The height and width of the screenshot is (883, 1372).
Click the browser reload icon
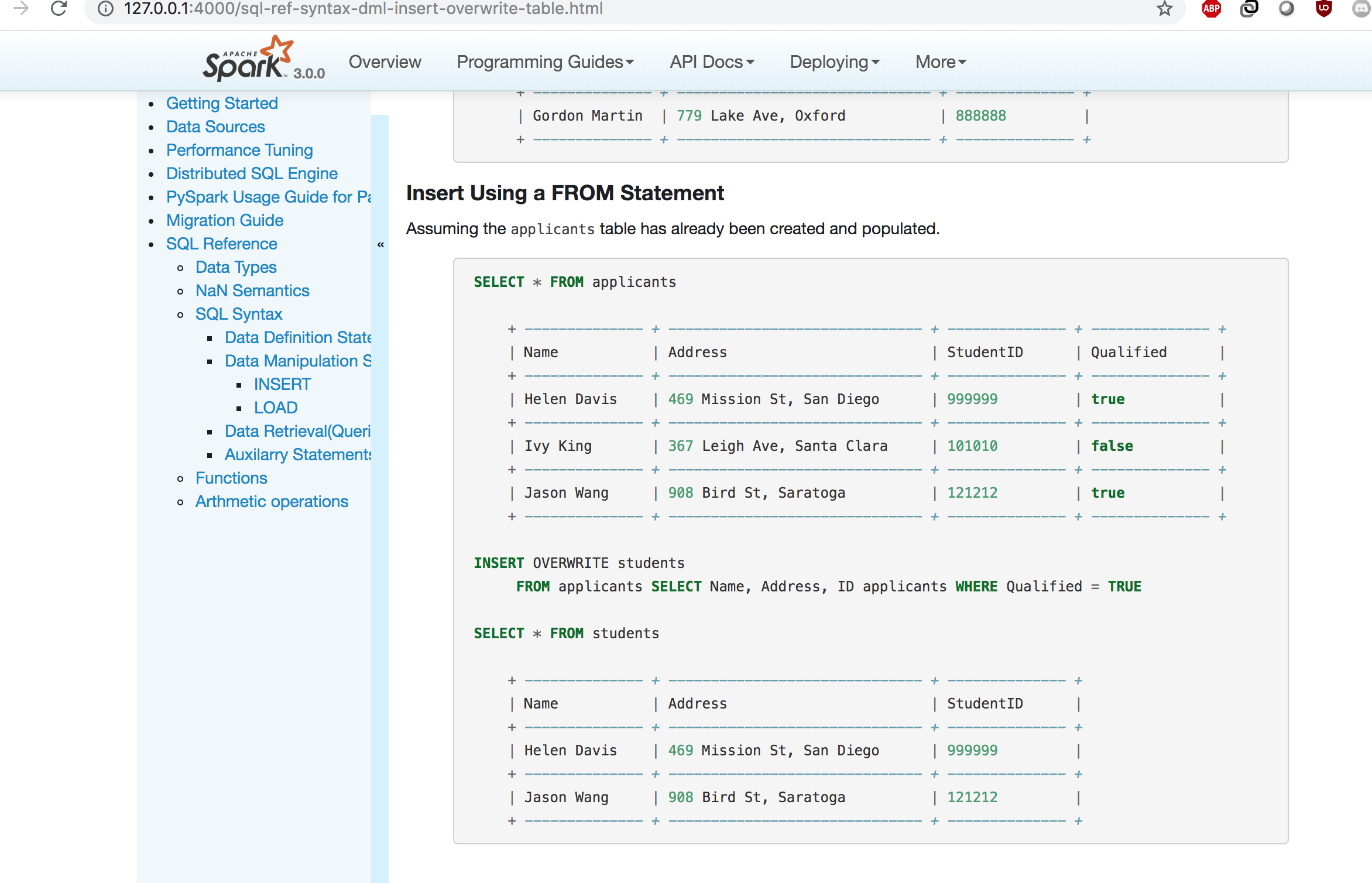[59, 8]
